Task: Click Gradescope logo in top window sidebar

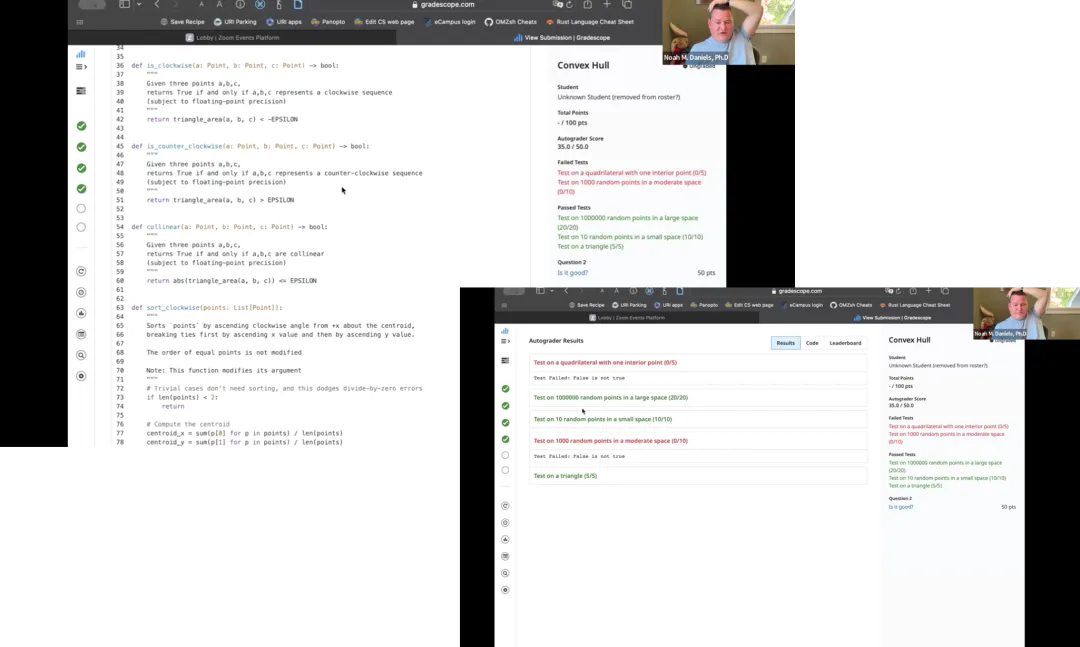Action: click(x=81, y=54)
